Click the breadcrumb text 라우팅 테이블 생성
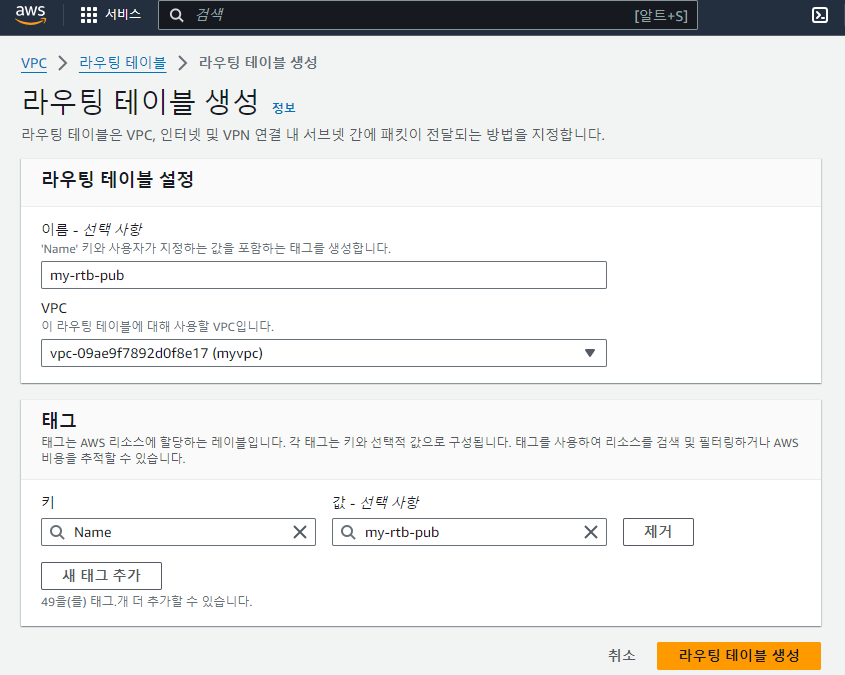This screenshot has height=675, width=845. (258, 62)
